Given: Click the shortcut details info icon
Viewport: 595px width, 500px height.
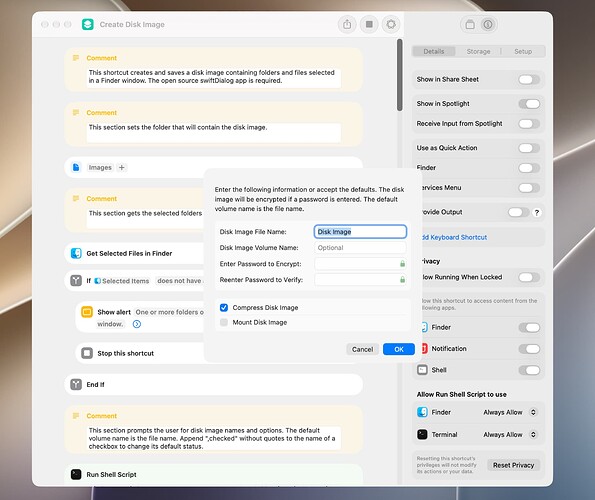Looking at the screenshot, I should click(x=488, y=25).
